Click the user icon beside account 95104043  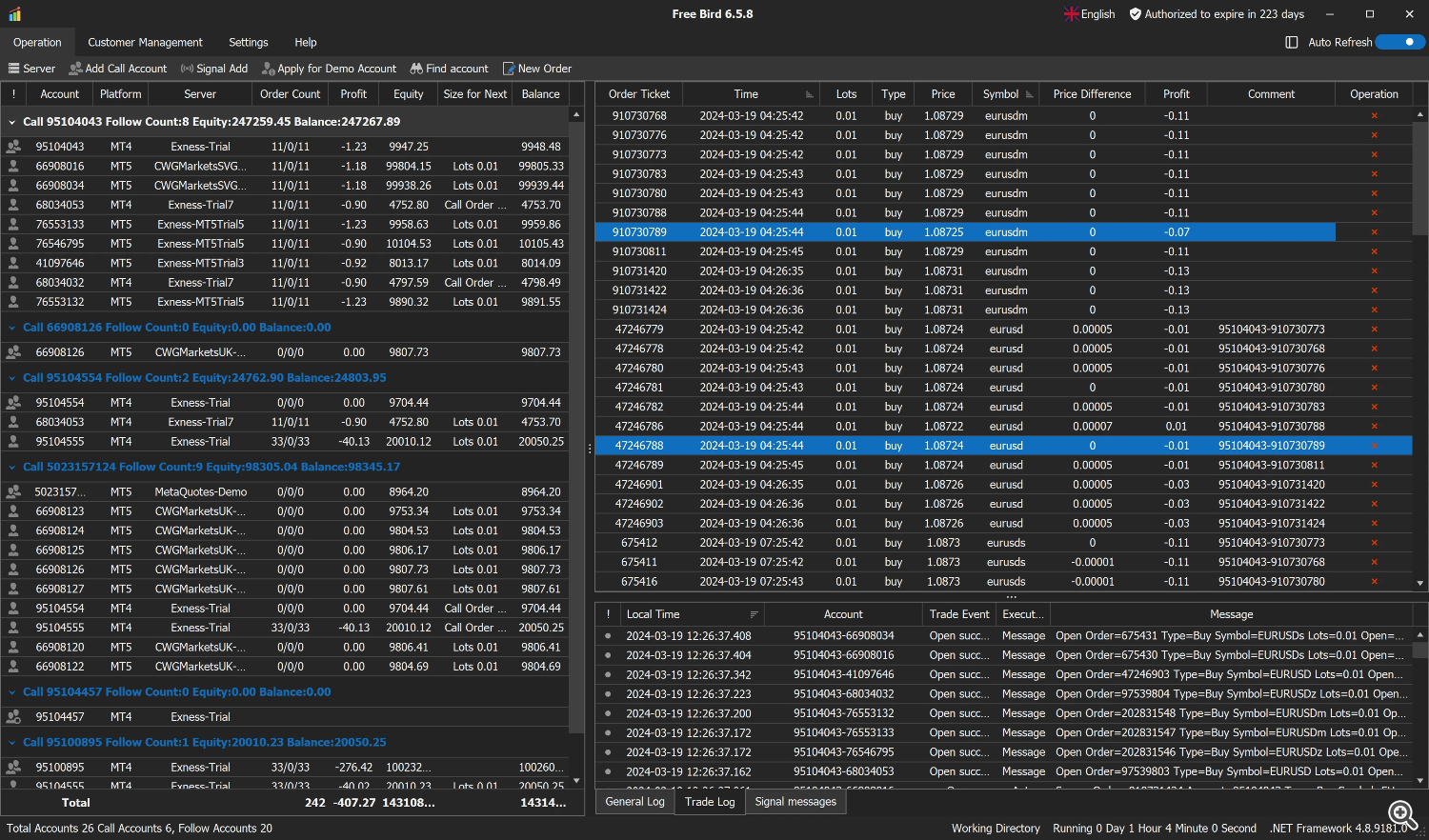tap(13, 147)
